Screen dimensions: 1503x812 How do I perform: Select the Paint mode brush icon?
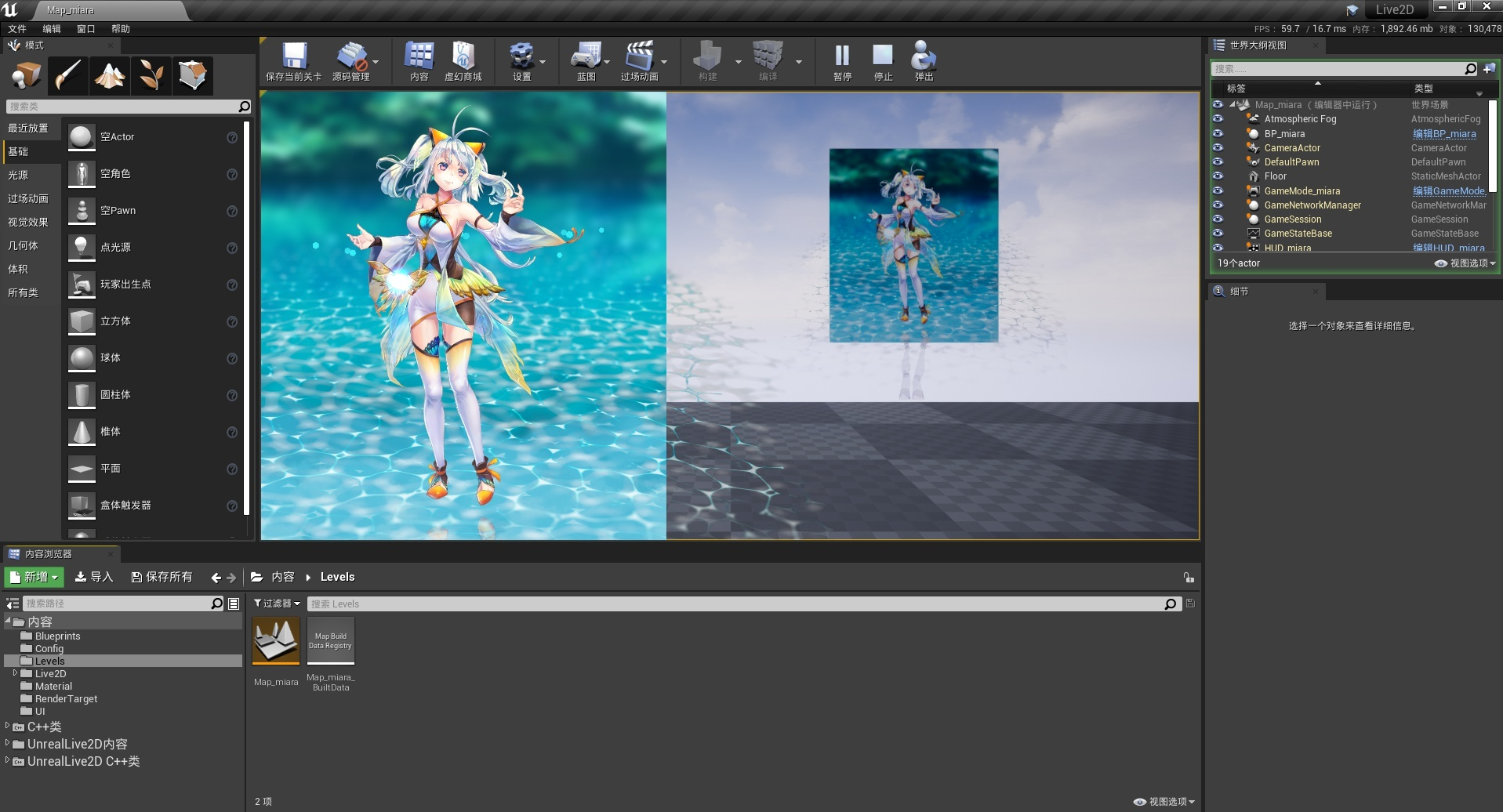(x=68, y=75)
